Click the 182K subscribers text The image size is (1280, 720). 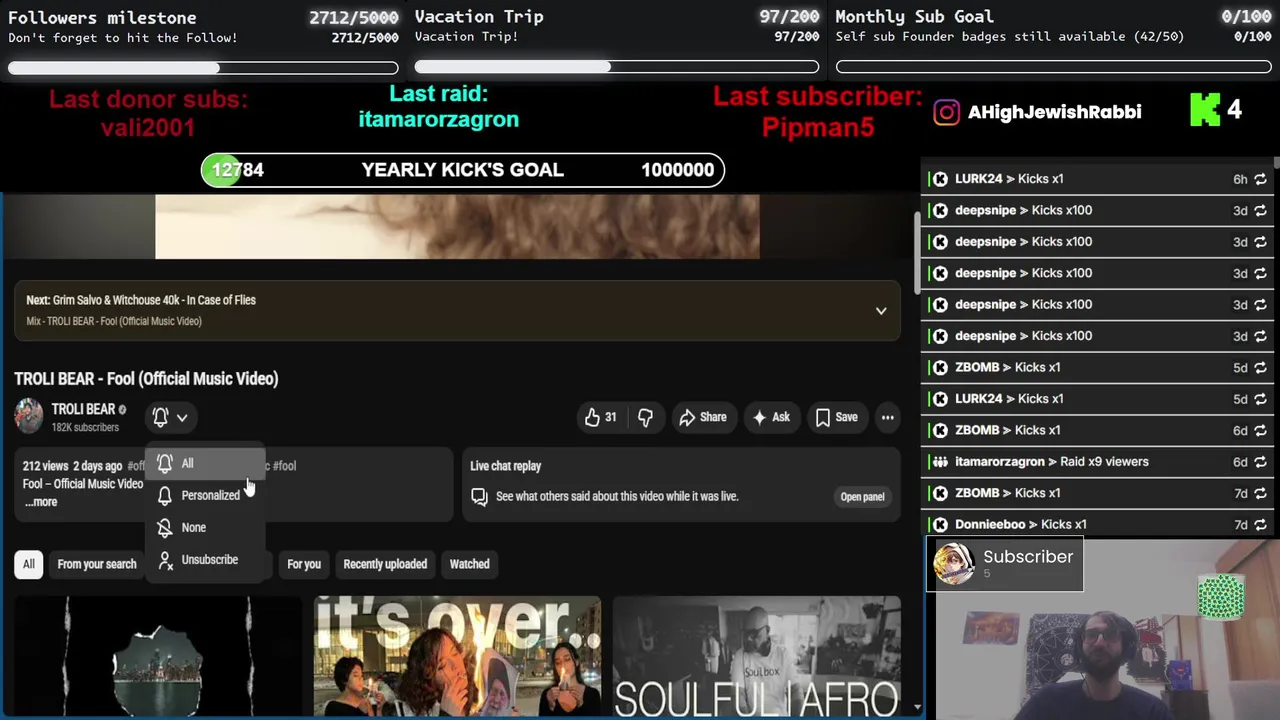pos(85,427)
